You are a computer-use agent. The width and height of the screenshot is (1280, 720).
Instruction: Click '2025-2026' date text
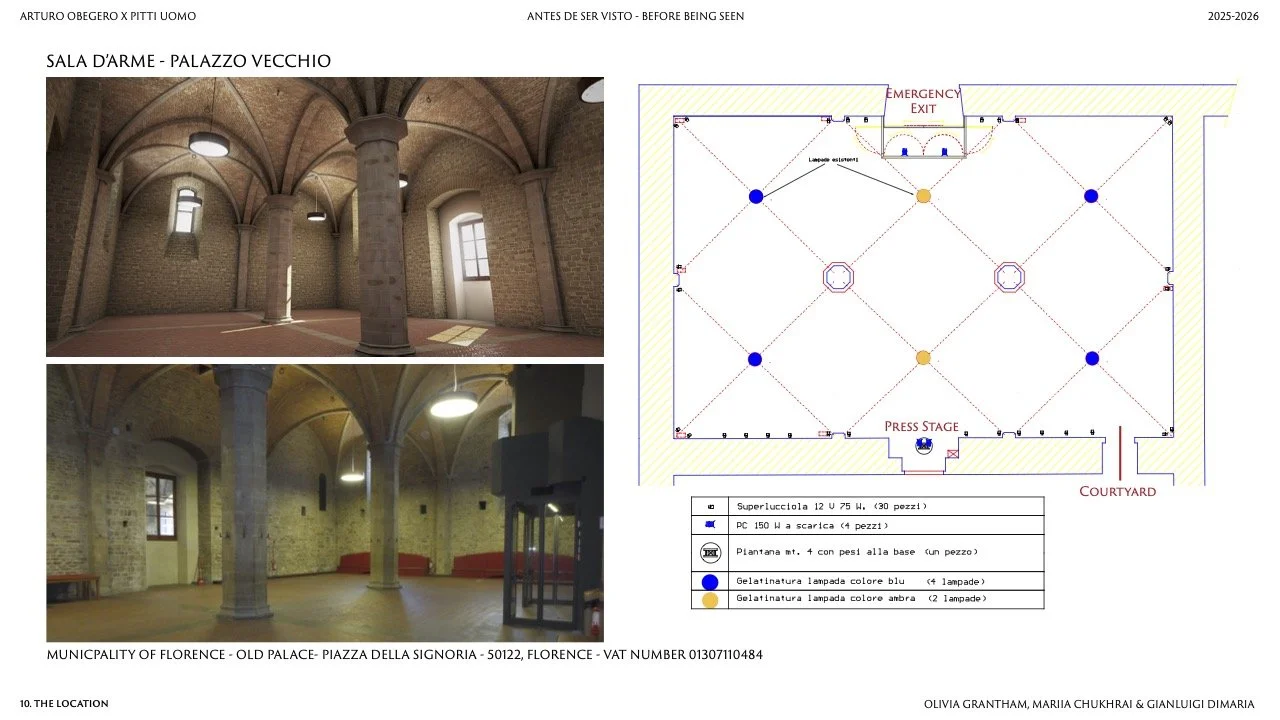1234,17
